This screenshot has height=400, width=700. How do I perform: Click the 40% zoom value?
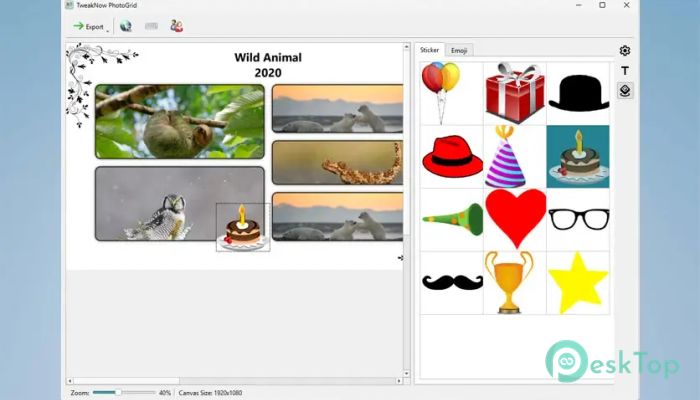(x=165, y=393)
